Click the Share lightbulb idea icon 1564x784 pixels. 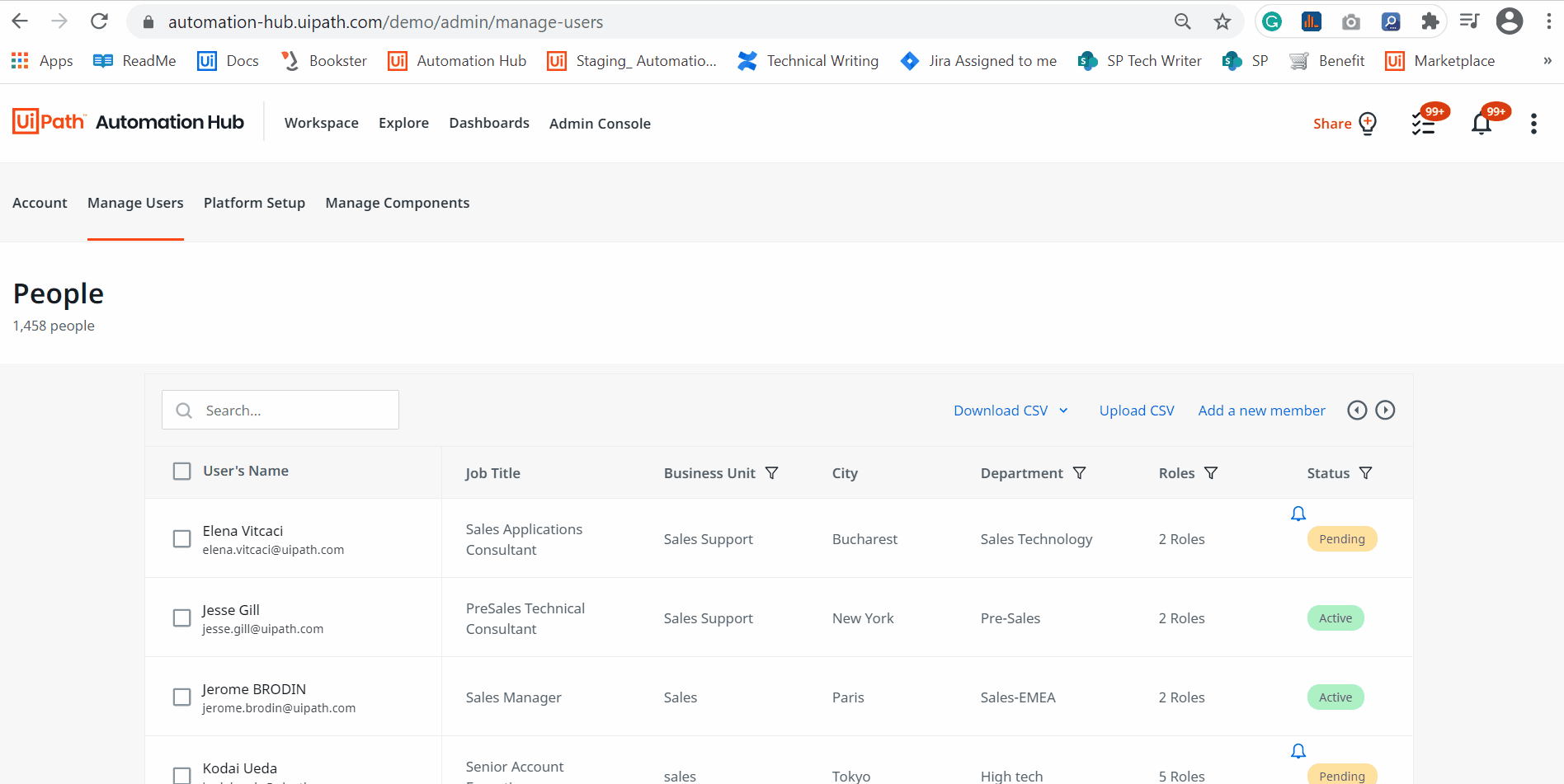(x=1368, y=123)
